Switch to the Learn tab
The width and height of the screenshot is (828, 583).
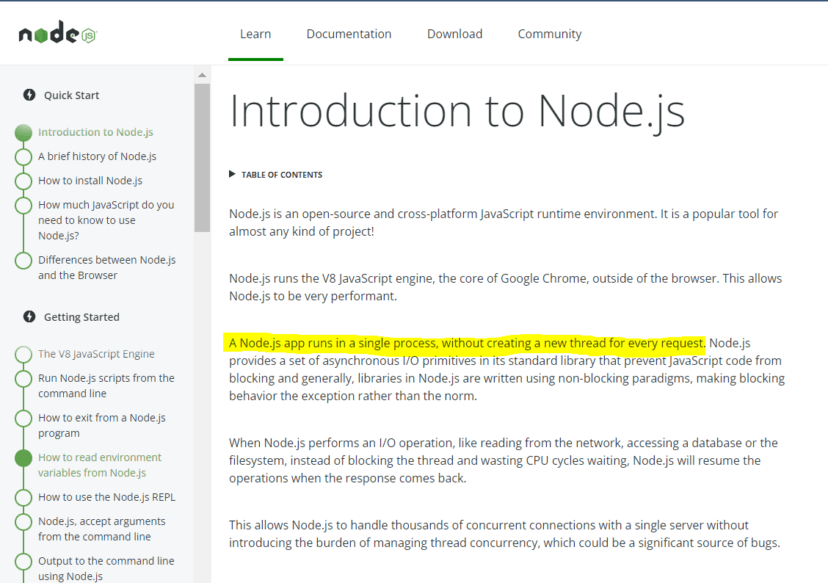click(255, 33)
